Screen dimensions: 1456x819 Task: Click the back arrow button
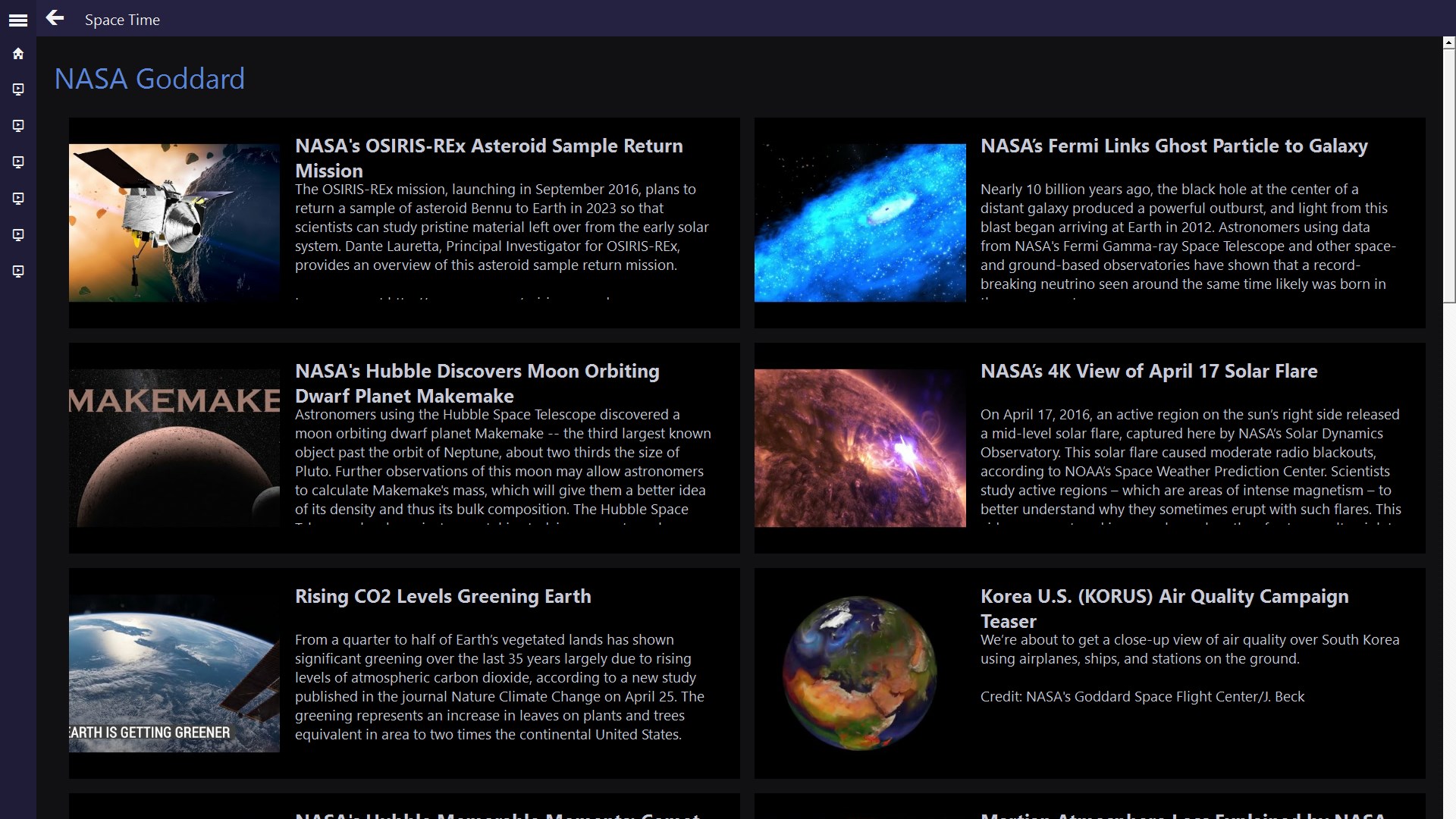[x=55, y=18]
